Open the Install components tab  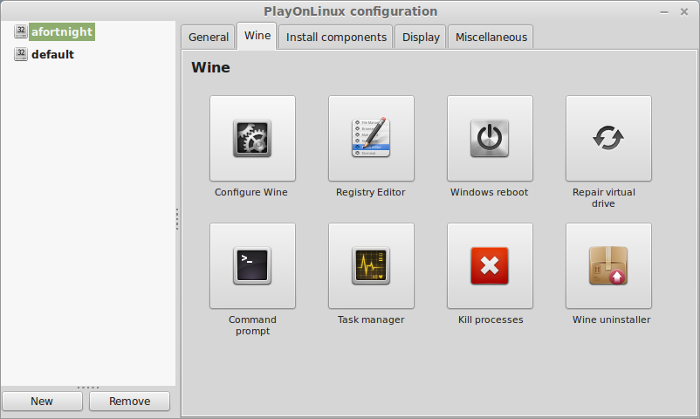(x=336, y=37)
